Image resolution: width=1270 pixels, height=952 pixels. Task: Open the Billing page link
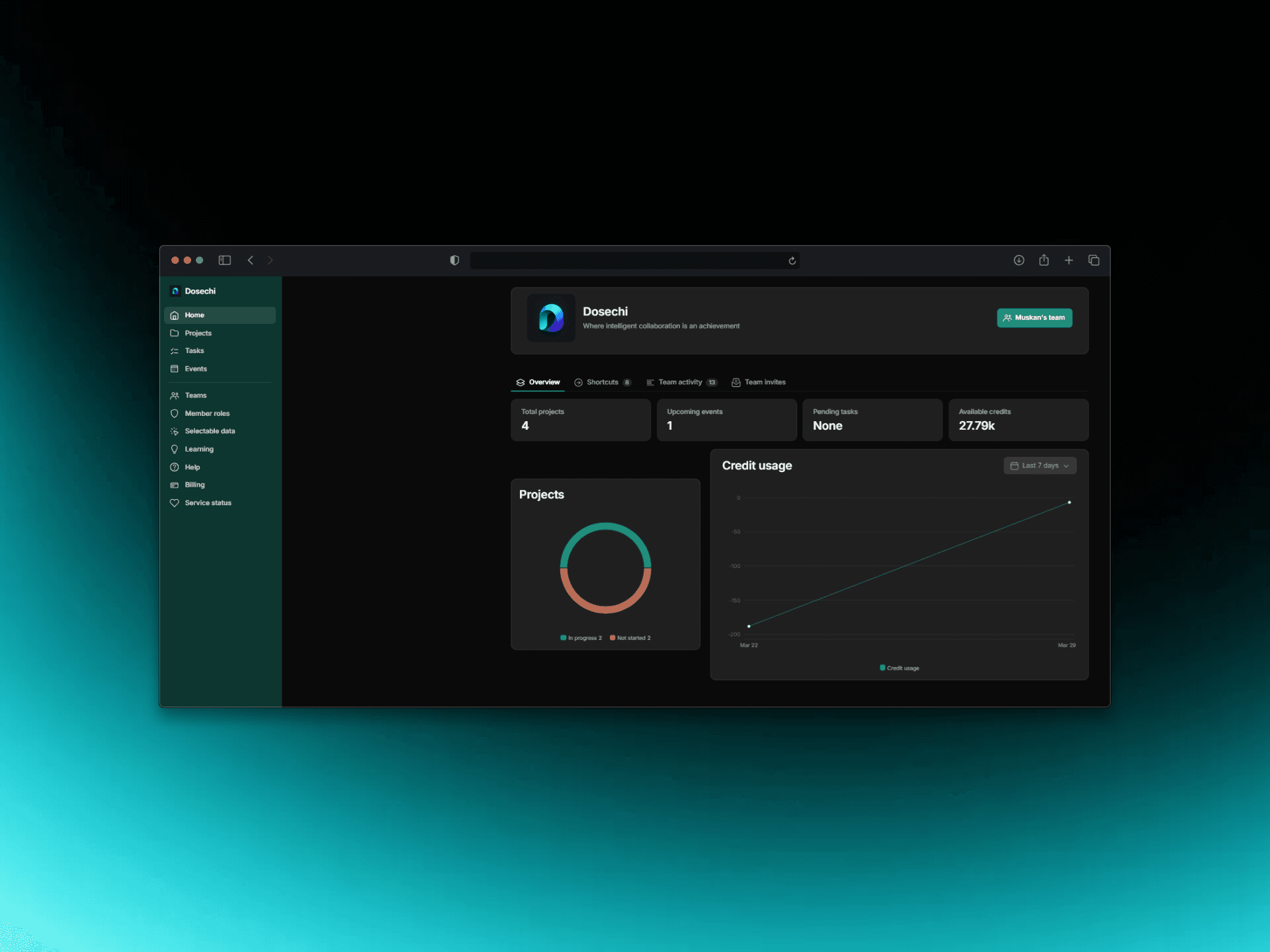[x=194, y=485]
